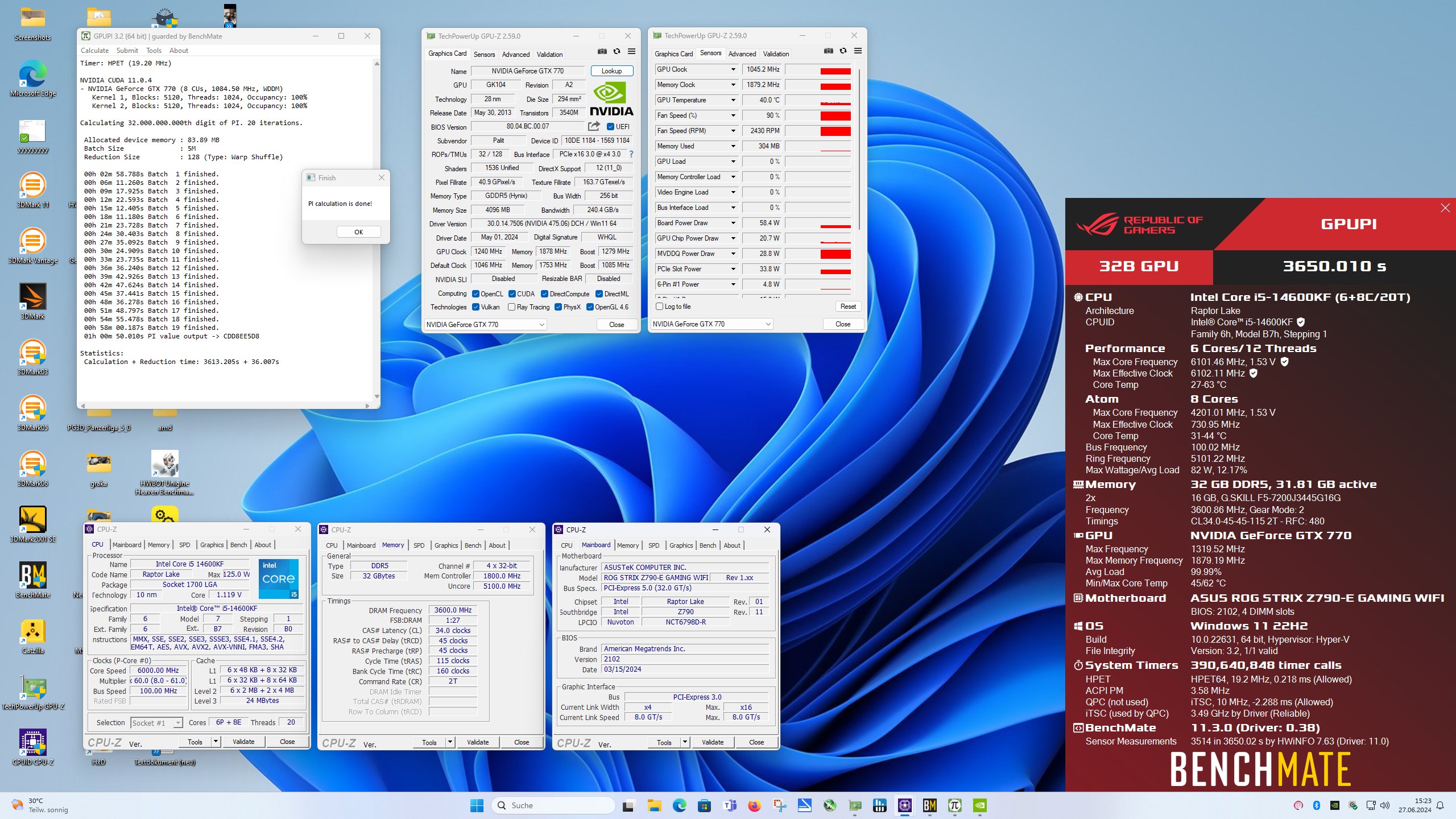Click the taskbar Suche search field
Viewport: 1456px width, 819px height.
(553, 805)
